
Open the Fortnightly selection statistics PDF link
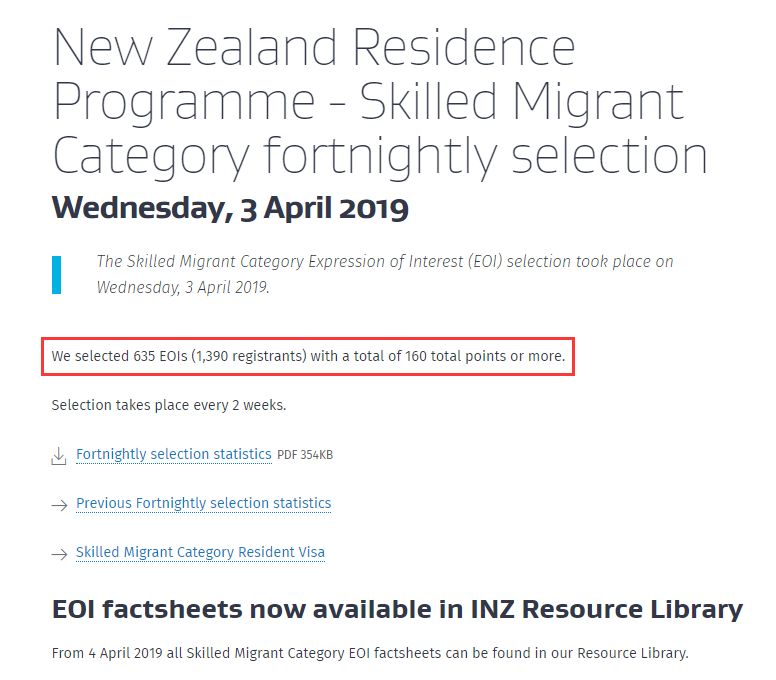(x=173, y=454)
